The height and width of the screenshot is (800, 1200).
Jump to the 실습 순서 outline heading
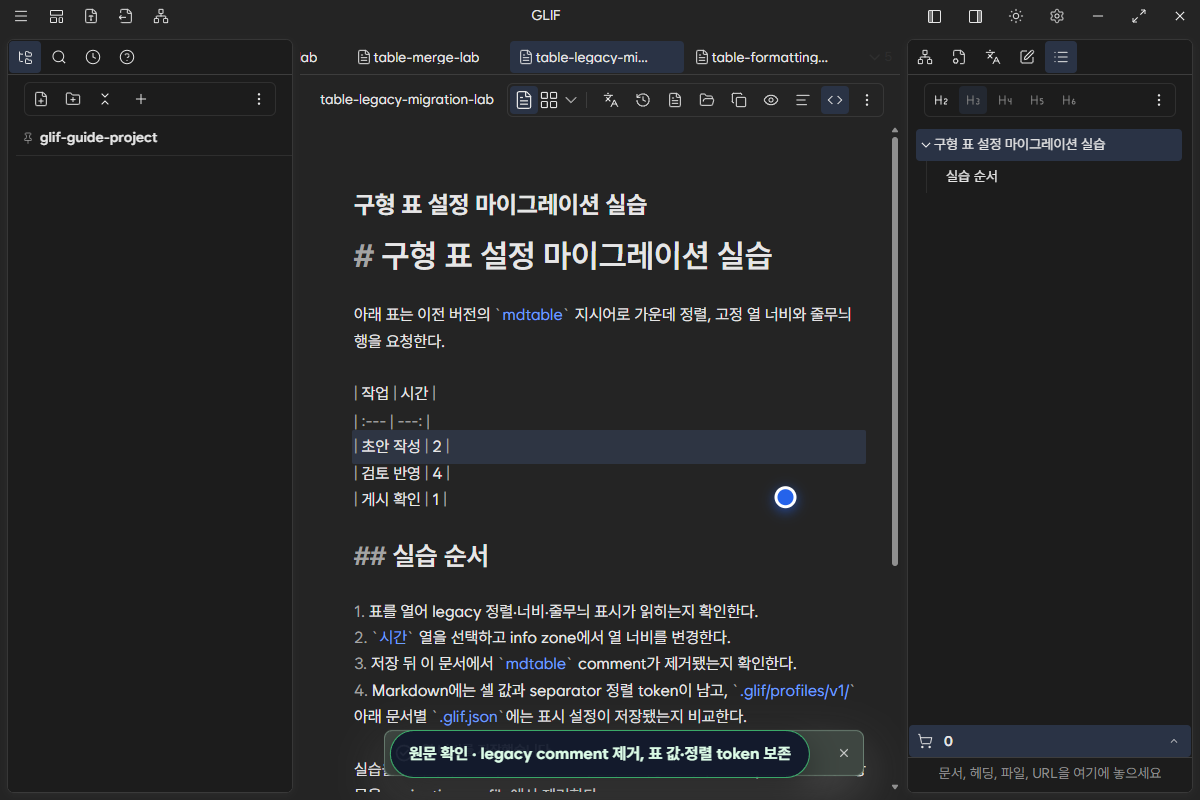[x=972, y=176]
